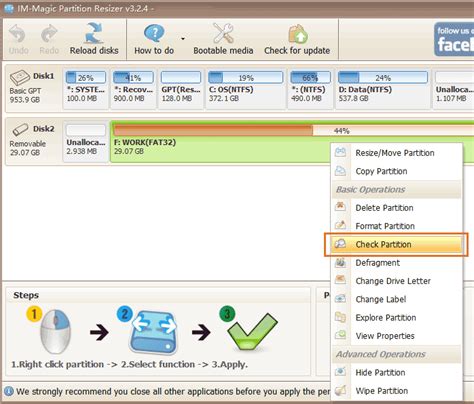This screenshot has height=404, width=474.
Task: Click the blue resize disk illustration for step 2
Action: tap(154, 332)
